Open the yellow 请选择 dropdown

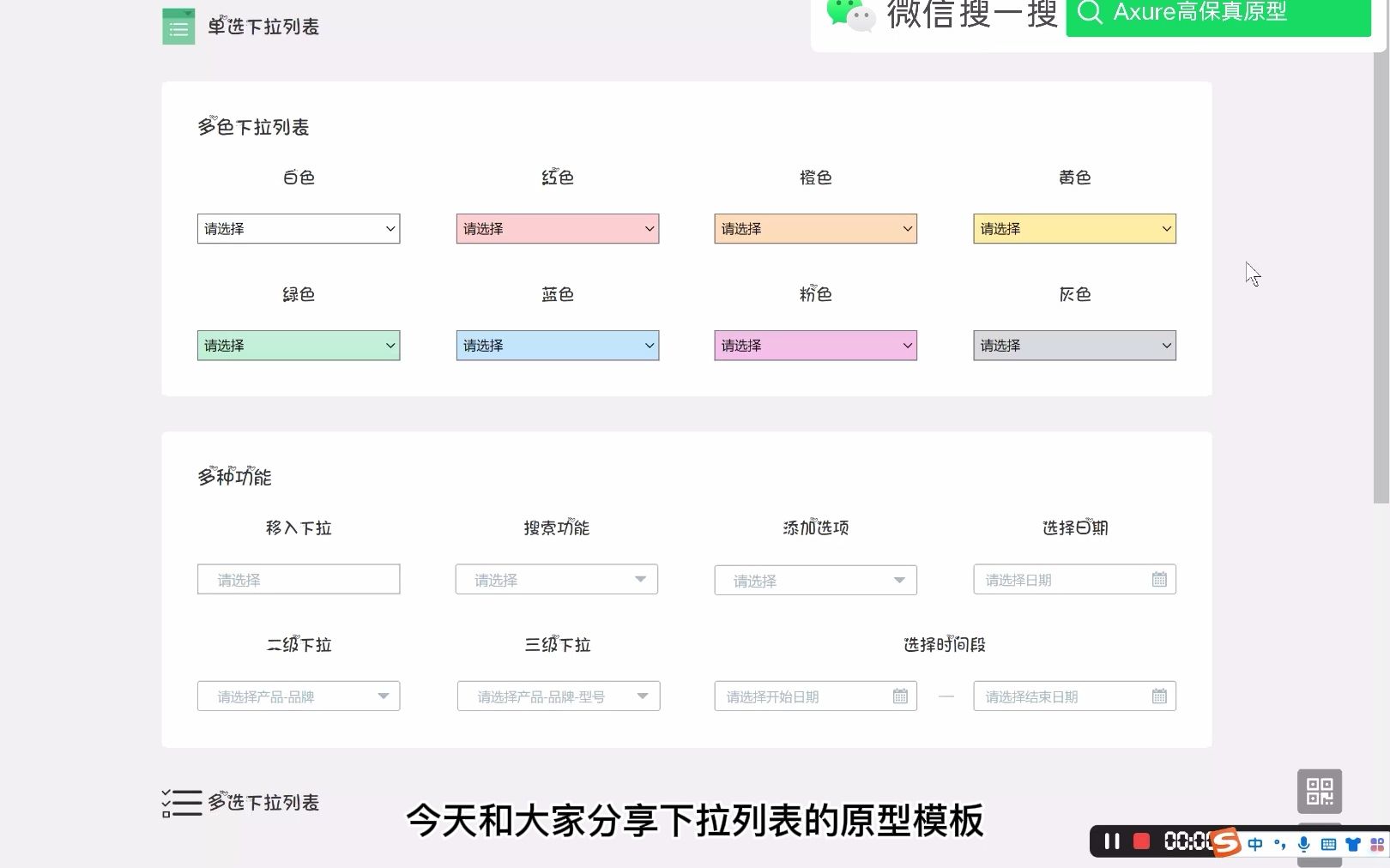1075,229
